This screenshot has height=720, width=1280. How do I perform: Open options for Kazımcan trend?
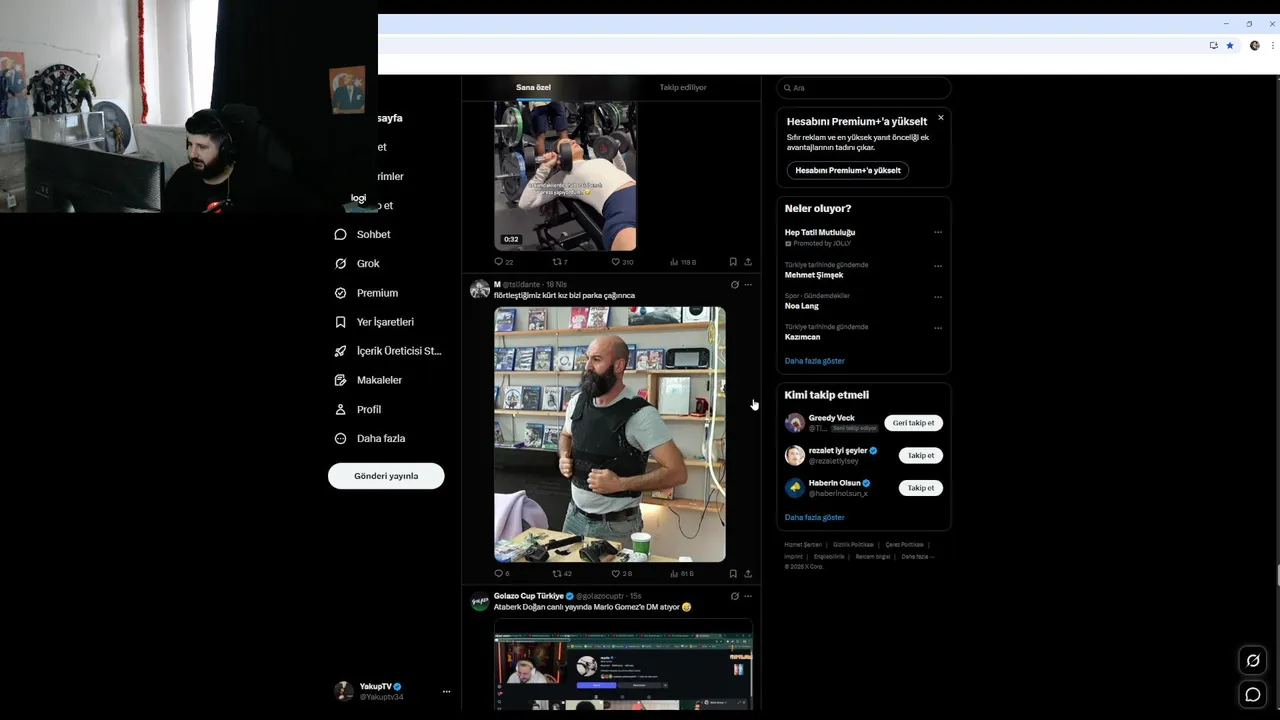click(938, 328)
